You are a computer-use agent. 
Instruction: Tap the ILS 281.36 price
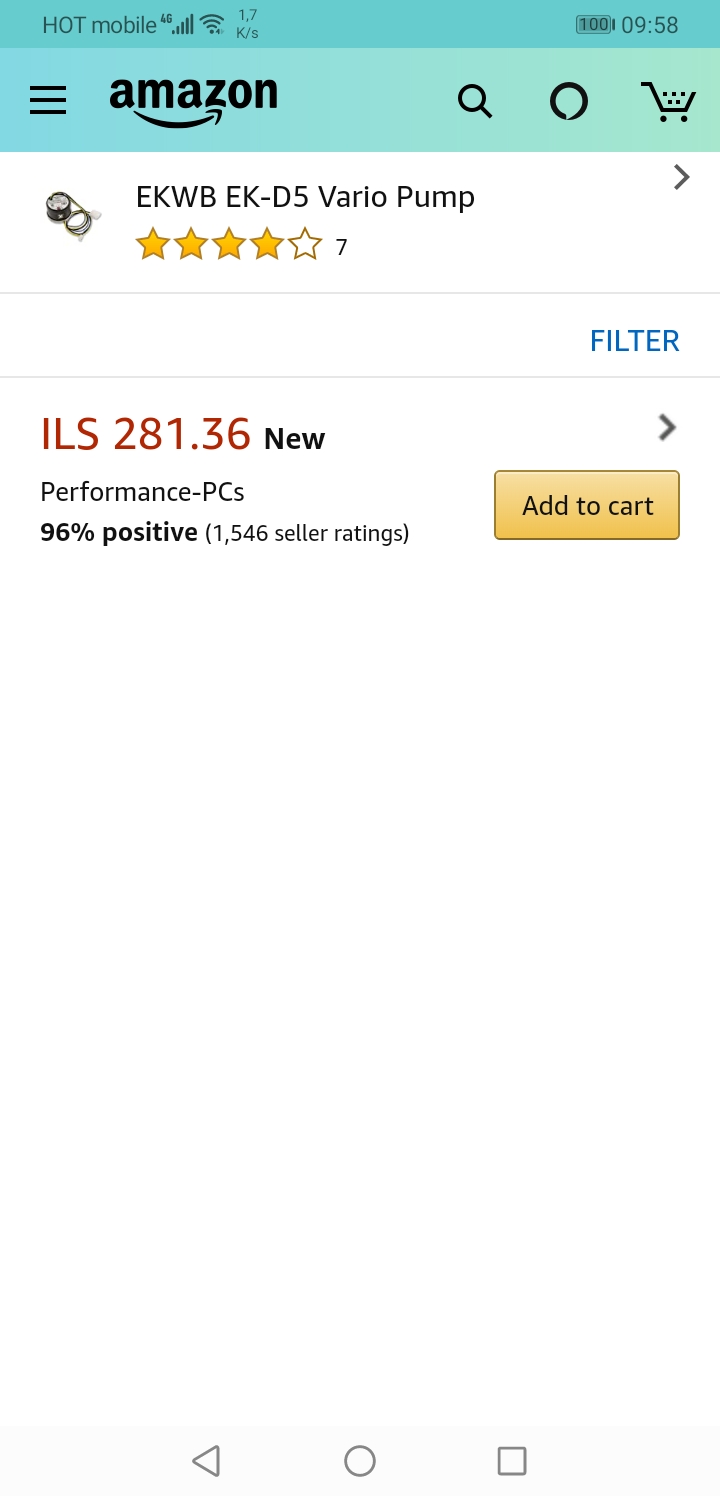[x=145, y=435]
